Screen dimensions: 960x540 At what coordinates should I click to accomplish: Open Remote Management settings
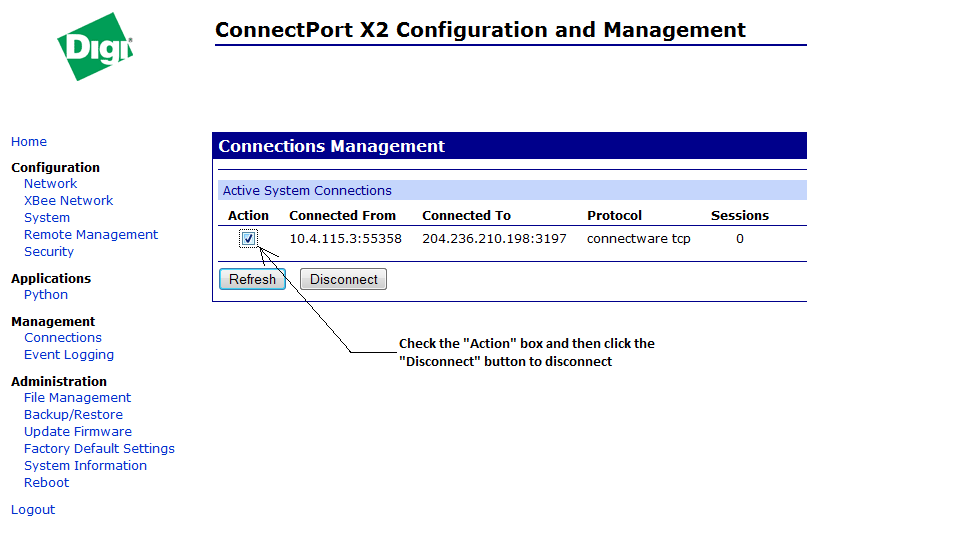point(91,235)
